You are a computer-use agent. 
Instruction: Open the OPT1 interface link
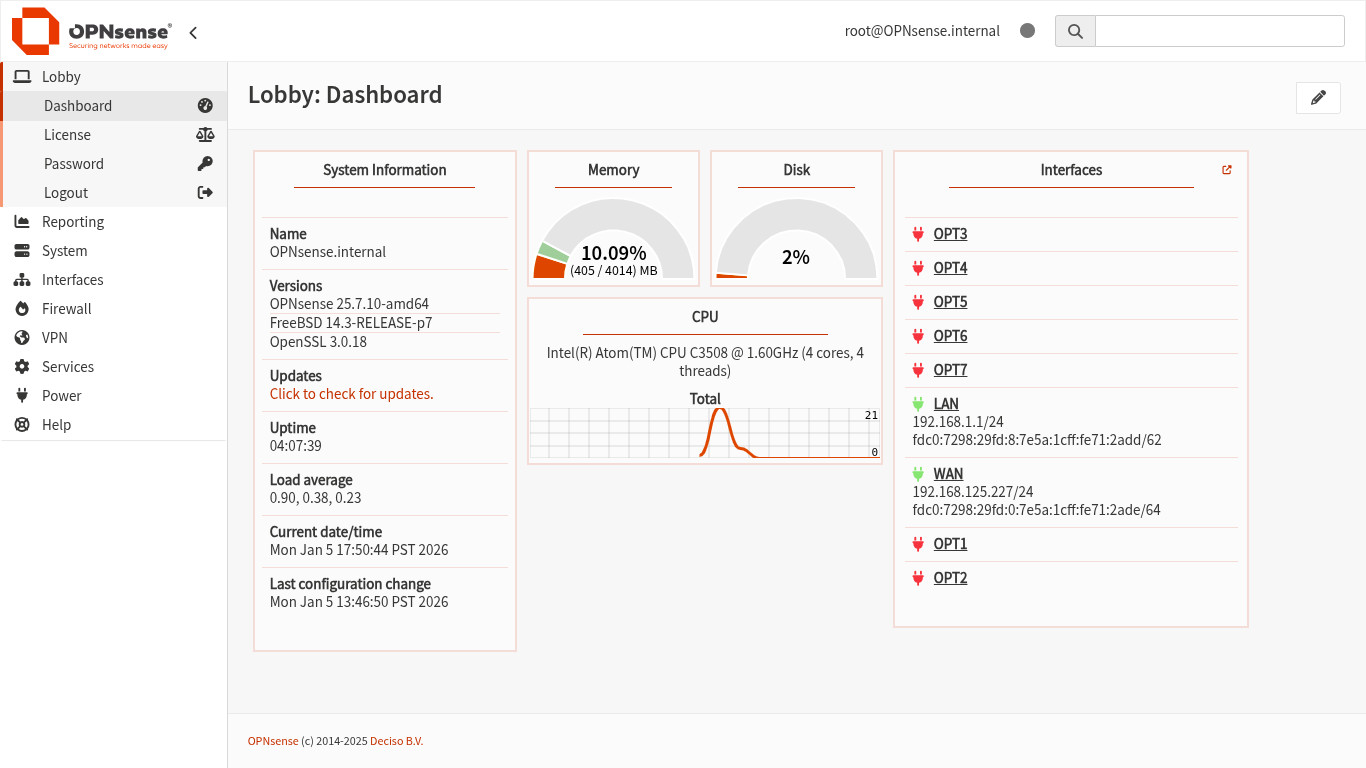[x=950, y=544]
